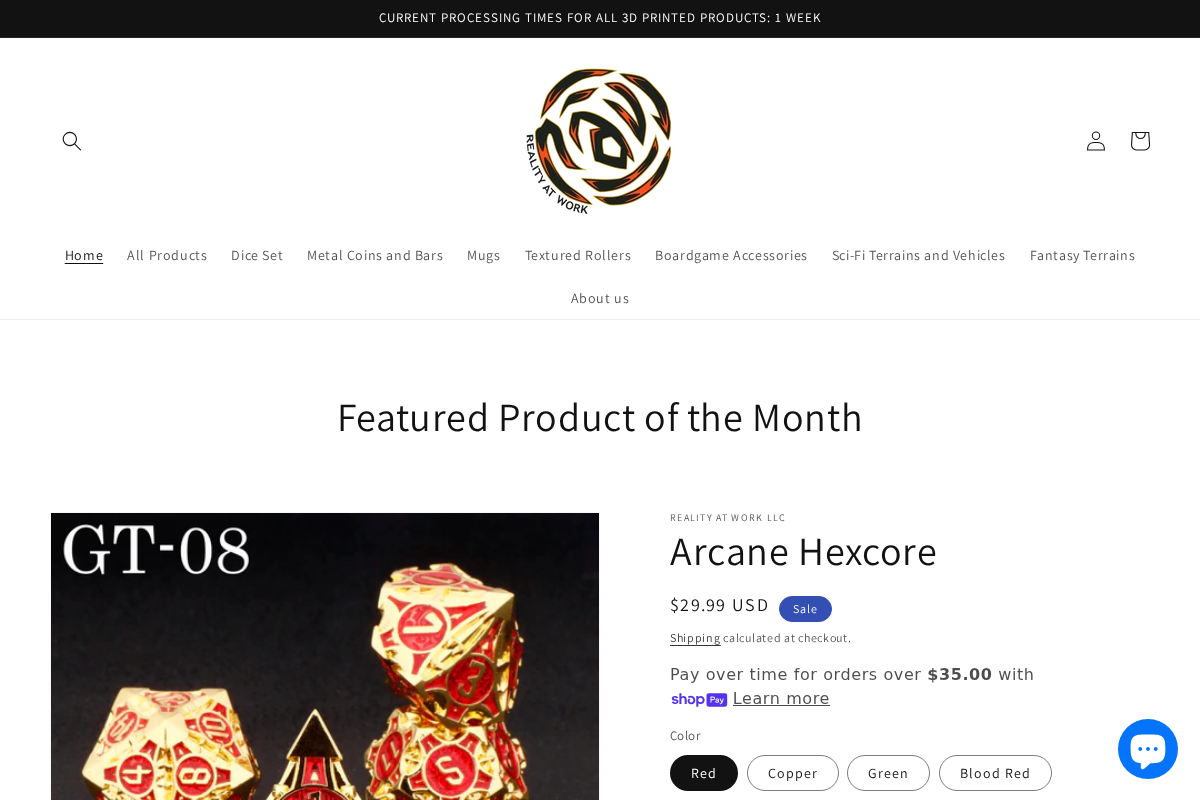Select the Copper color option

(x=793, y=773)
